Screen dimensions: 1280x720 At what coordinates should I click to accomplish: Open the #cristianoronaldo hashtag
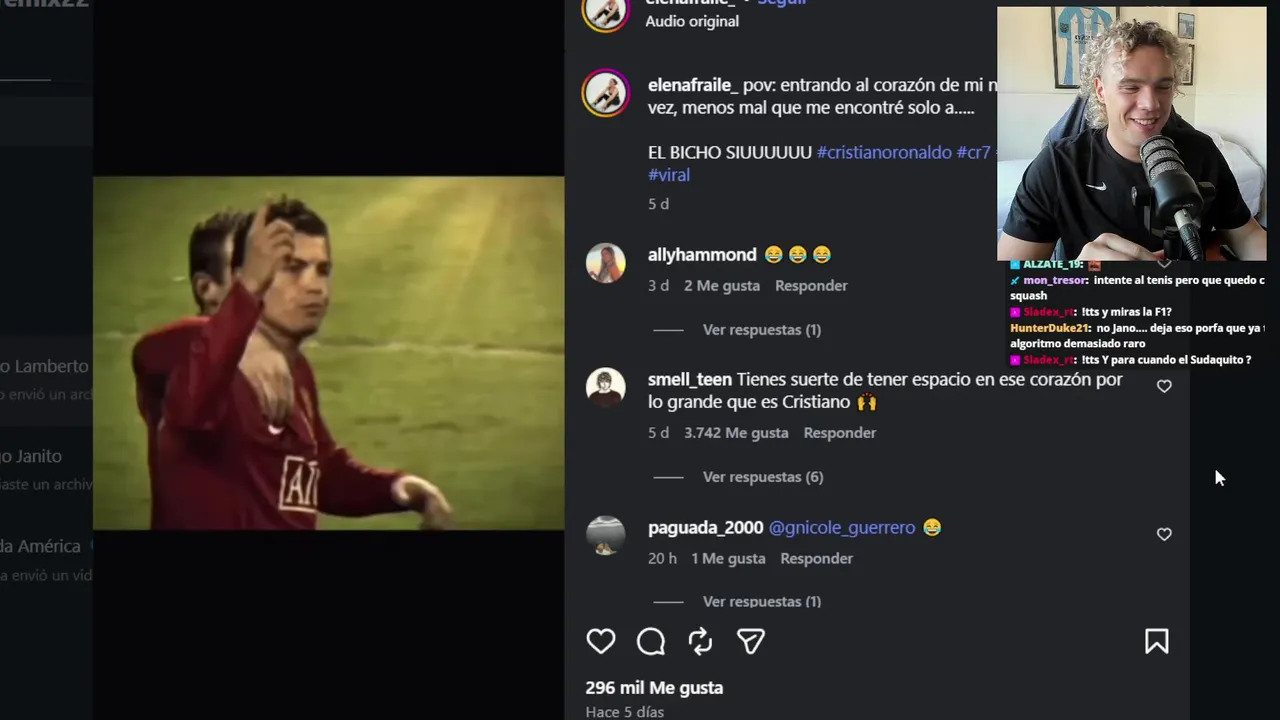click(x=884, y=152)
